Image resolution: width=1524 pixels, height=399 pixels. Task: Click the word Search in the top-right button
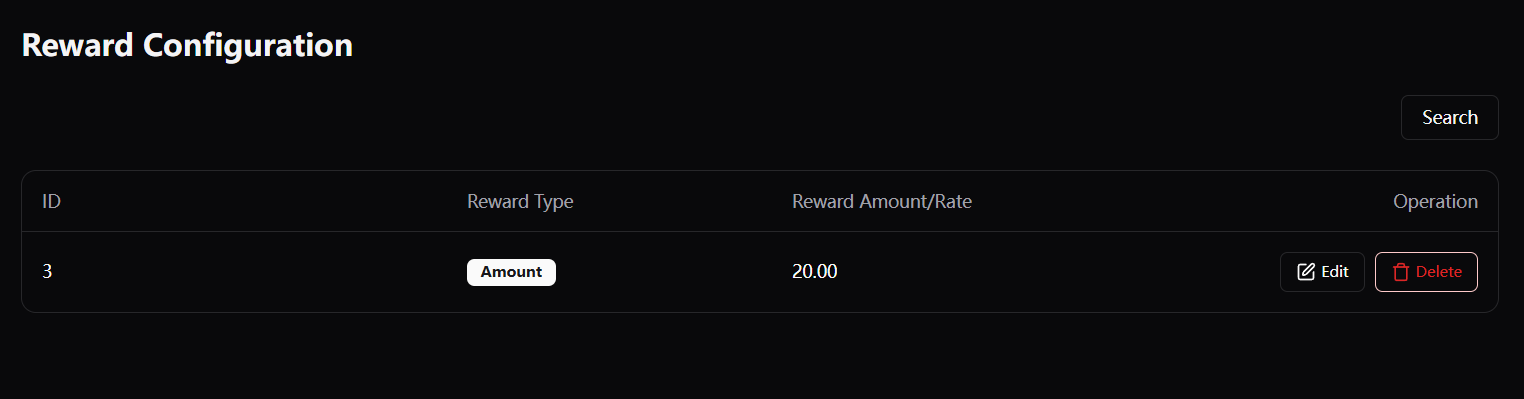(1449, 117)
